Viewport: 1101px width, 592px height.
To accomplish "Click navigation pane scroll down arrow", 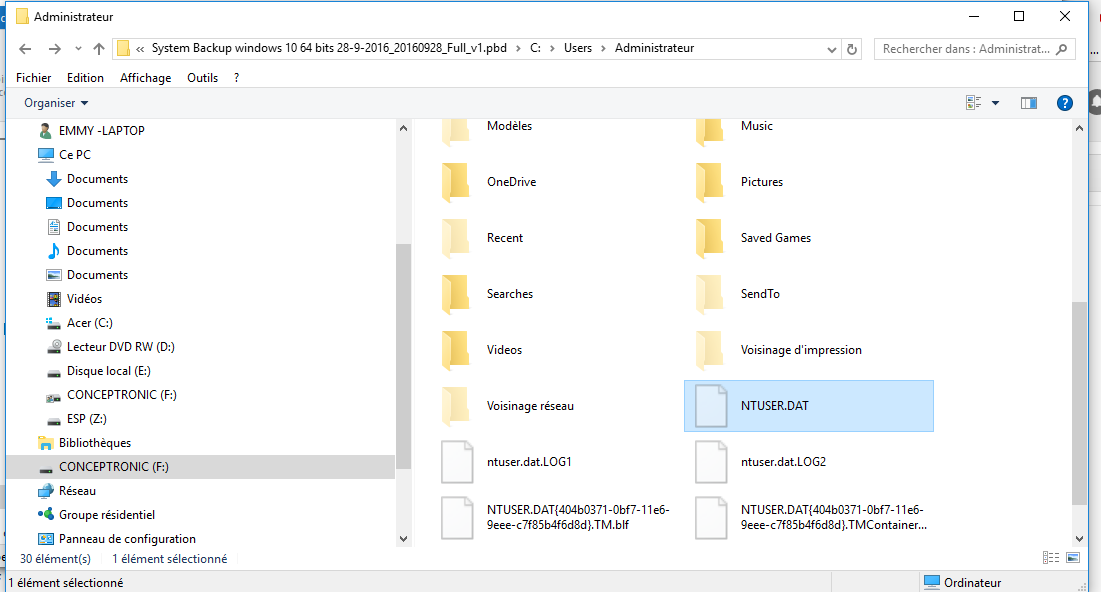I will pyautogui.click(x=403, y=539).
